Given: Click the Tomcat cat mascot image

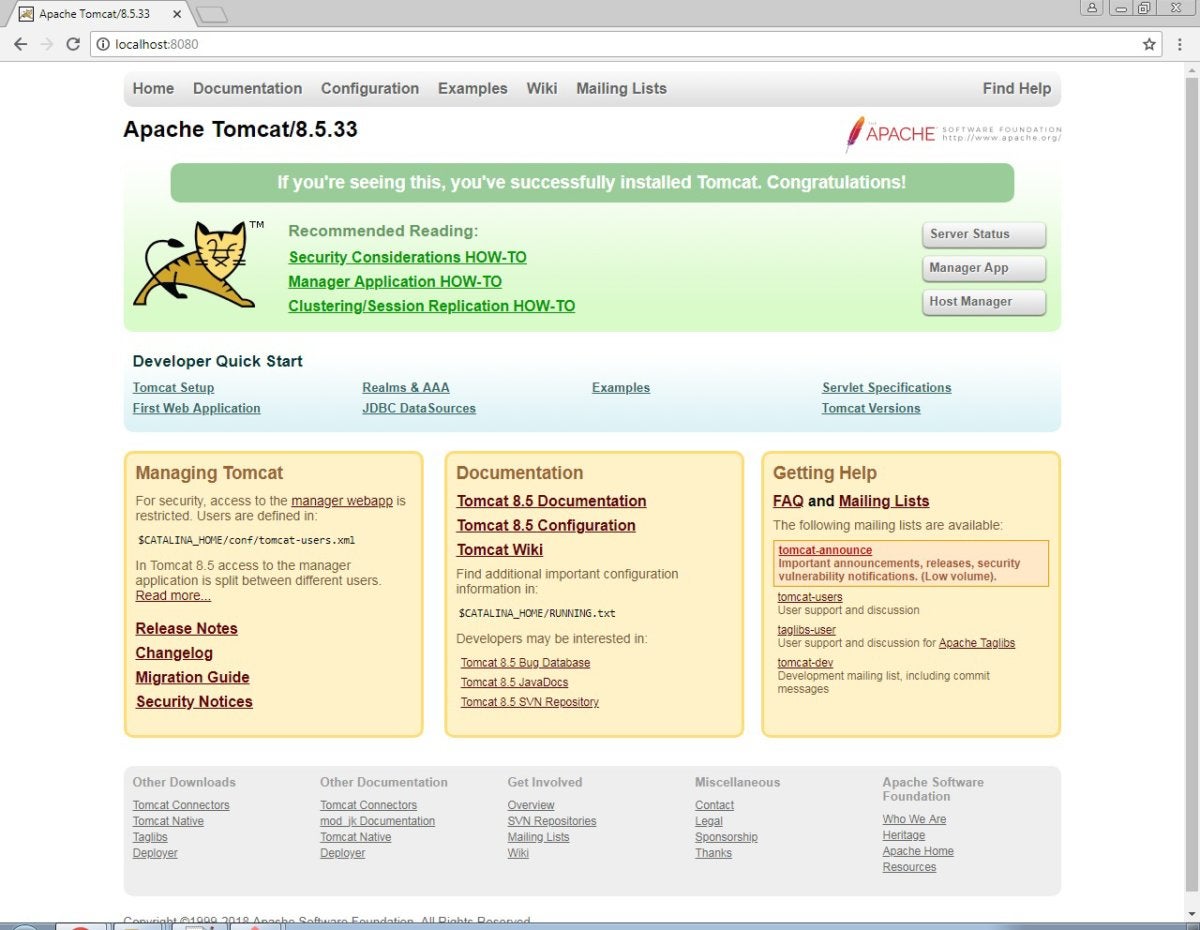Looking at the screenshot, I should [199, 264].
